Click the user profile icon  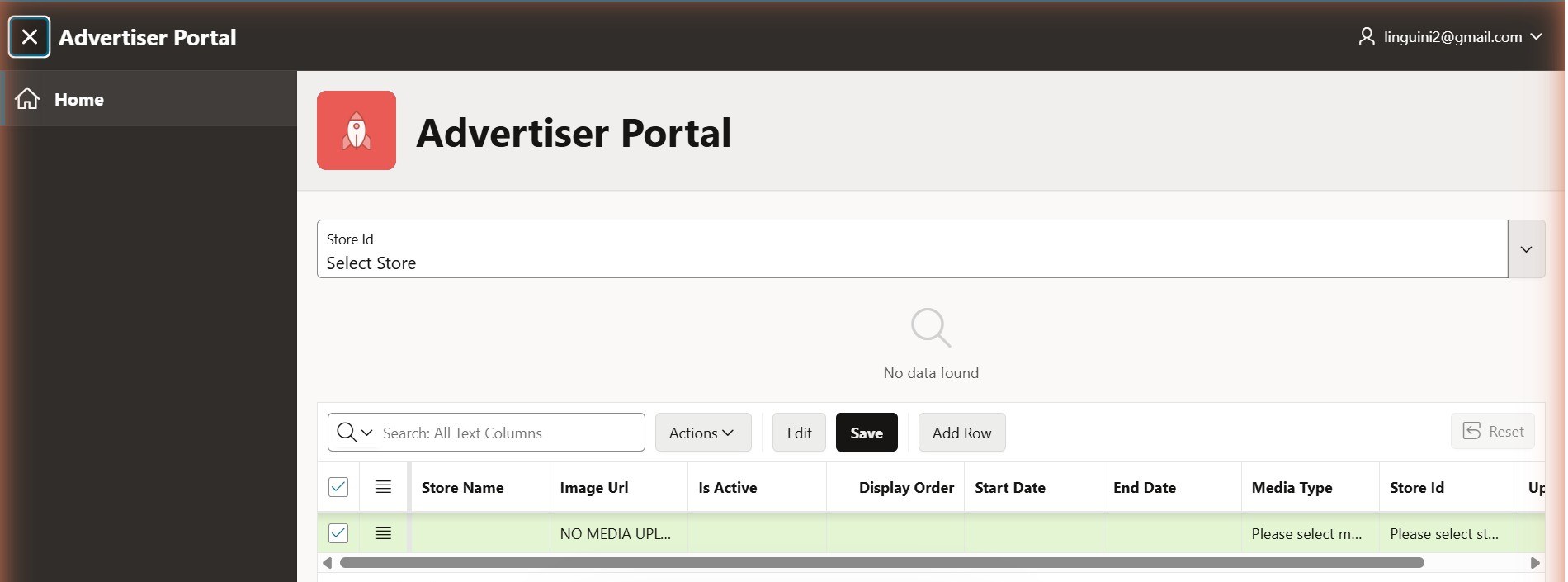[1367, 36]
